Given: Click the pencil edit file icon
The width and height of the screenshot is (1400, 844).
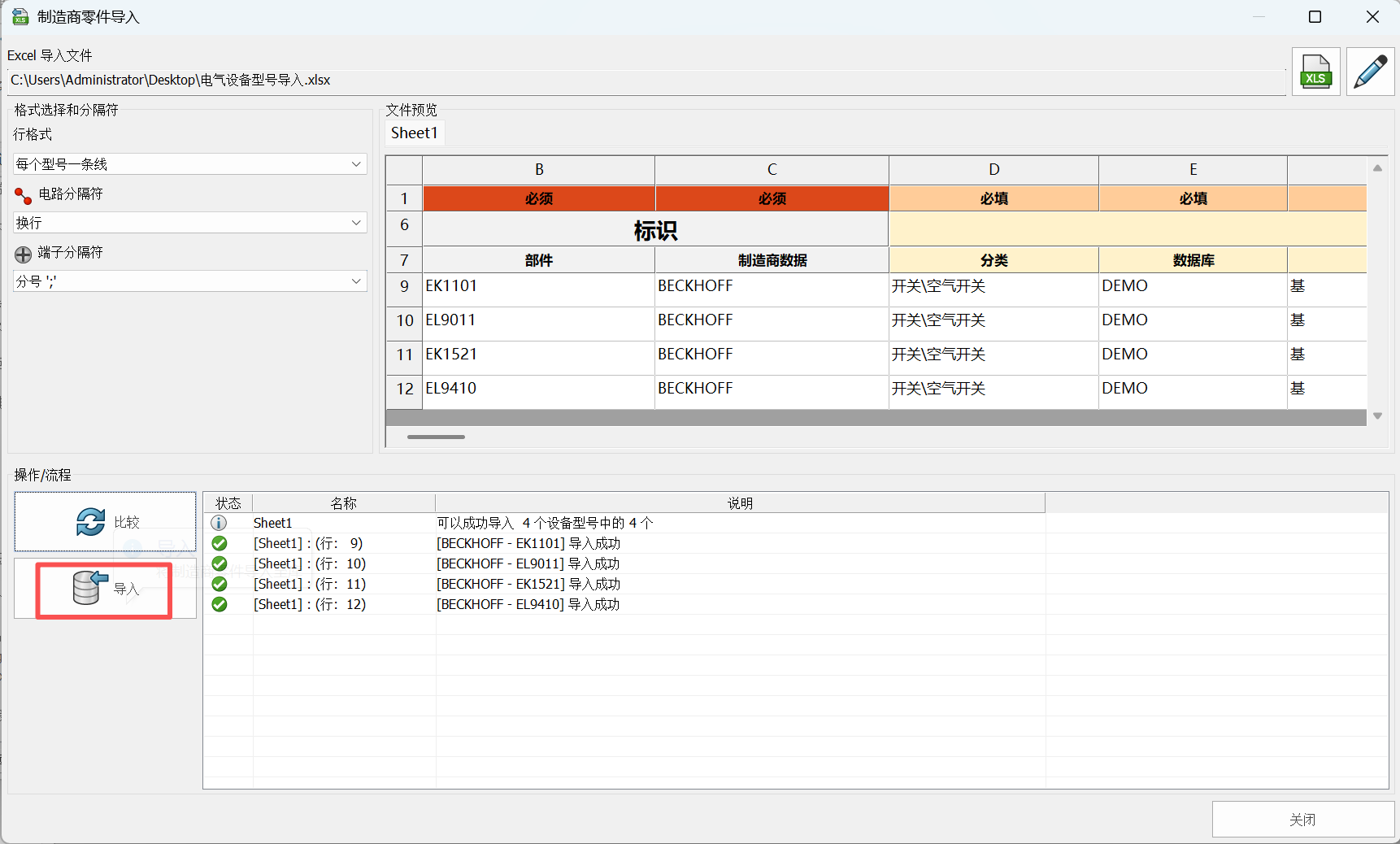Looking at the screenshot, I should pyautogui.click(x=1370, y=72).
